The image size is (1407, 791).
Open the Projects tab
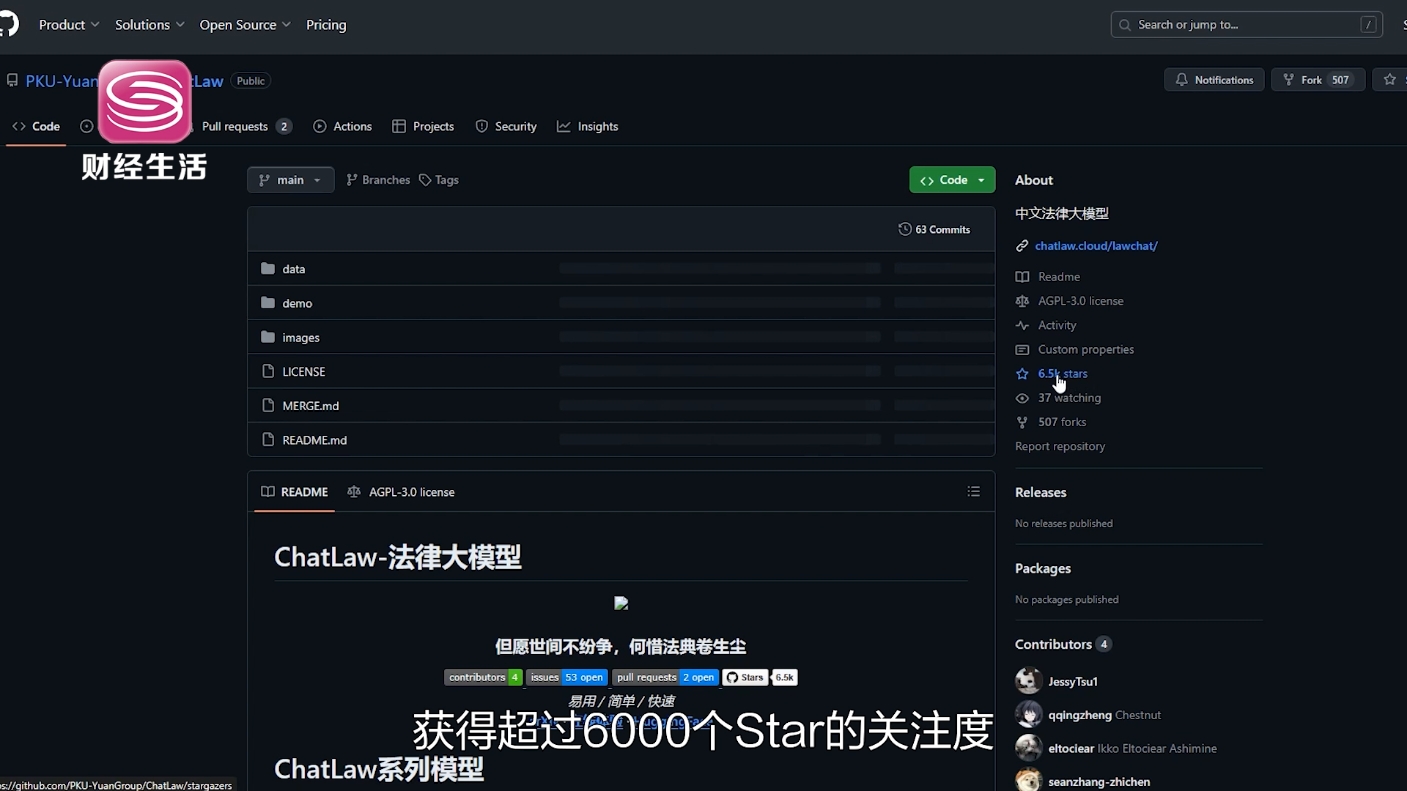pyautogui.click(x=423, y=126)
